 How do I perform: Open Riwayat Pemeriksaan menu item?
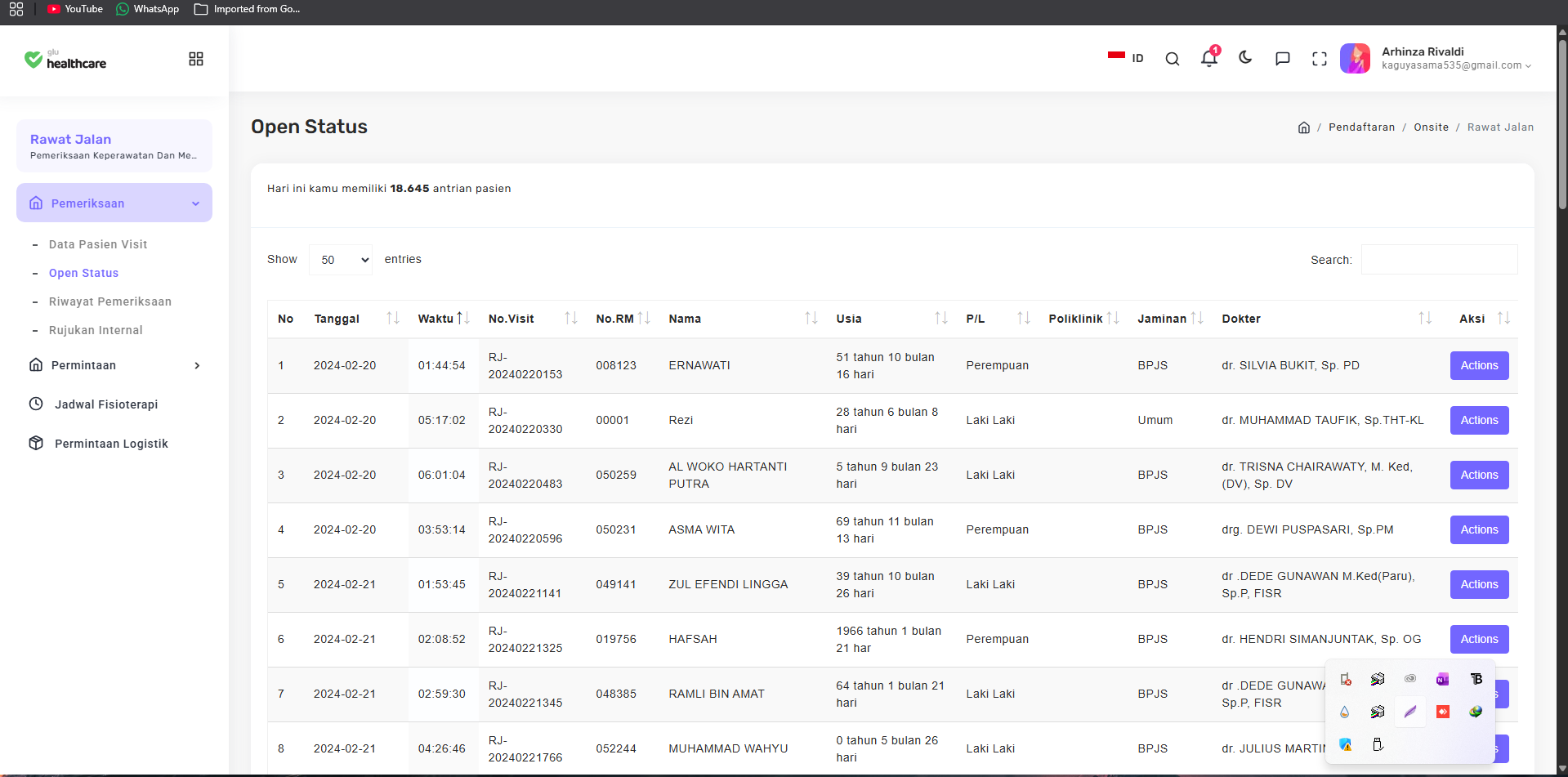(110, 301)
